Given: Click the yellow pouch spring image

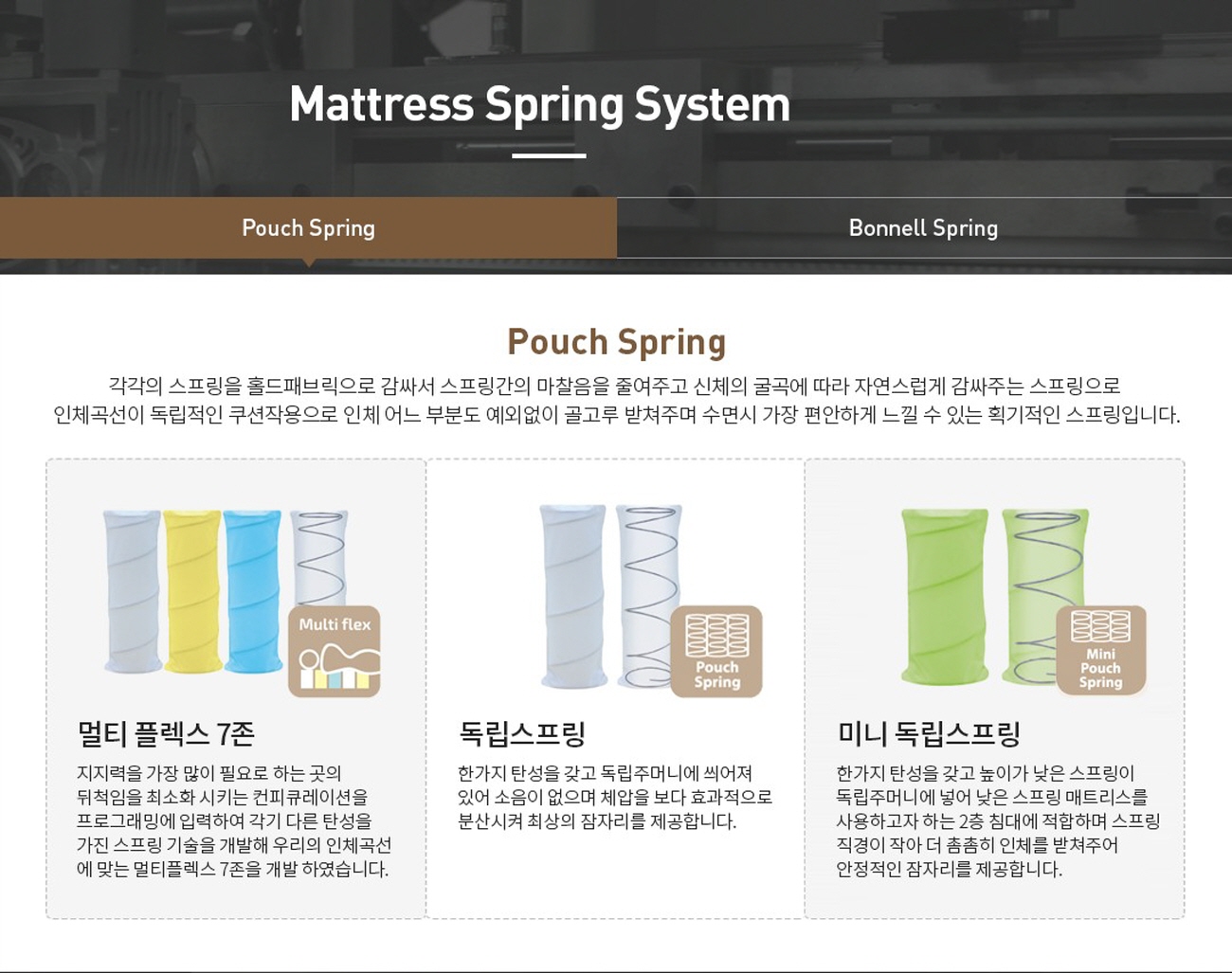Looking at the screenshot, I should point(192,590).
